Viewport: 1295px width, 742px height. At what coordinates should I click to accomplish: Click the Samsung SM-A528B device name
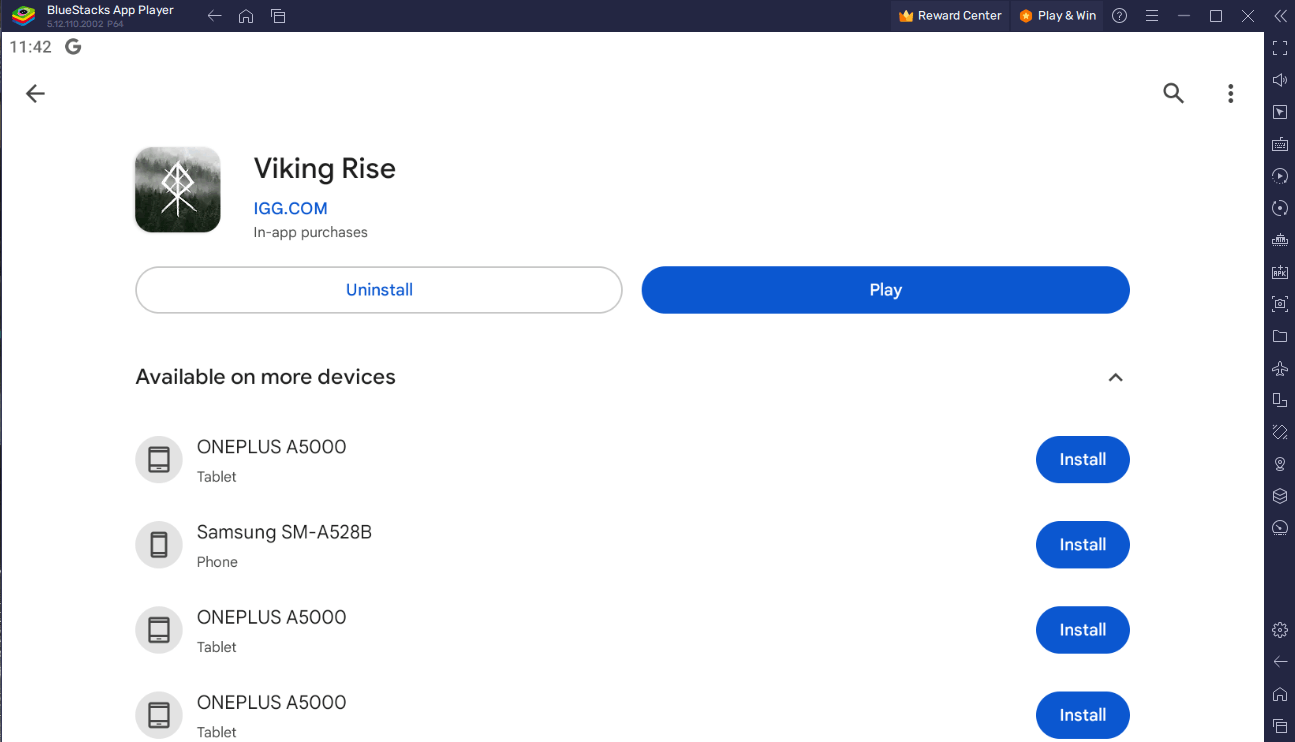tap(284, 532)
